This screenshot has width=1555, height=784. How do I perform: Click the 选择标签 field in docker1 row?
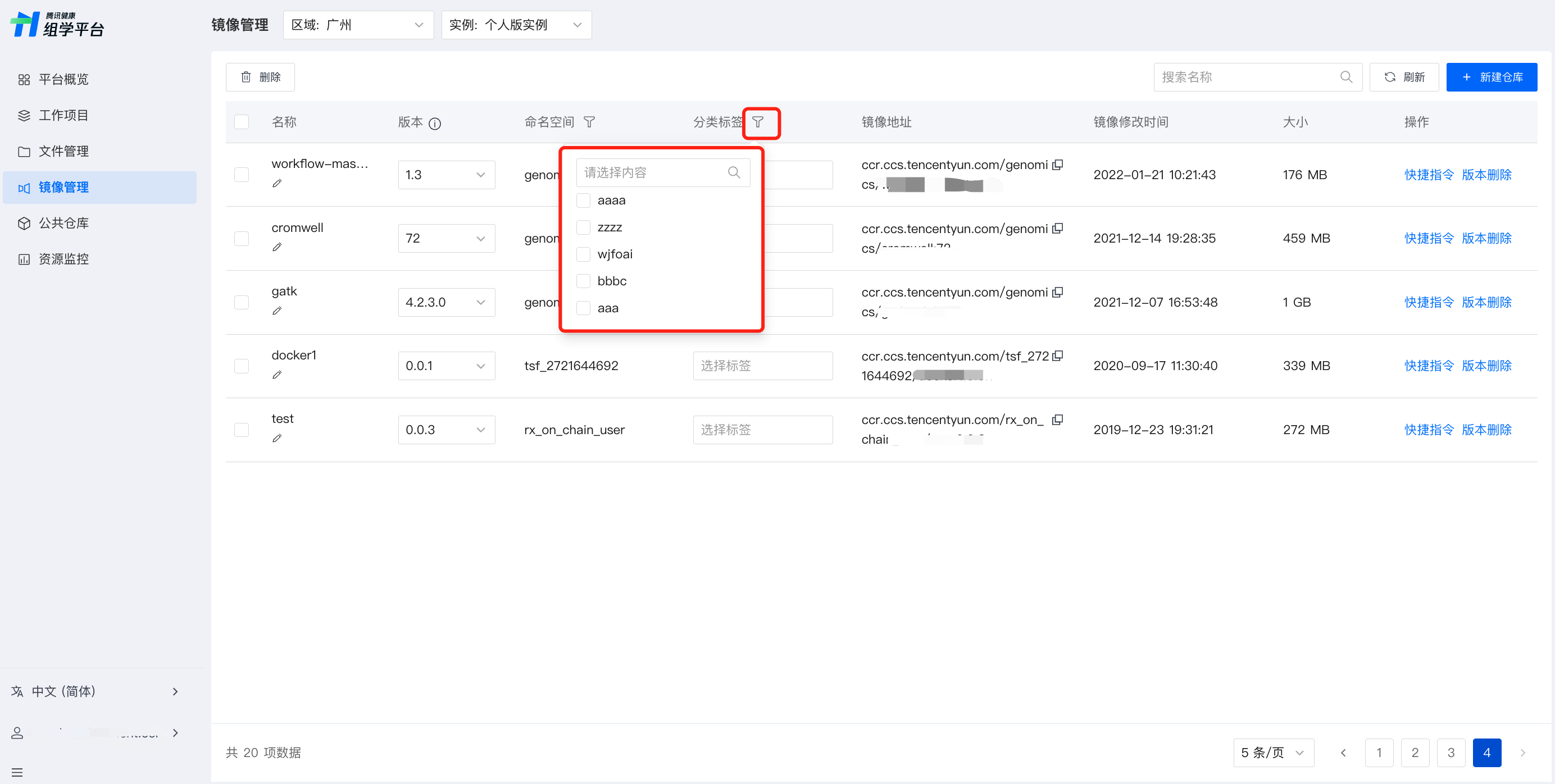(x=762, y=366)
